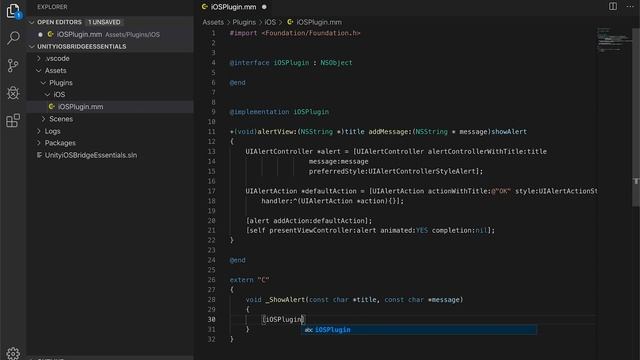
Task: Click line number 11 in gutter
Action: point(211,132)
